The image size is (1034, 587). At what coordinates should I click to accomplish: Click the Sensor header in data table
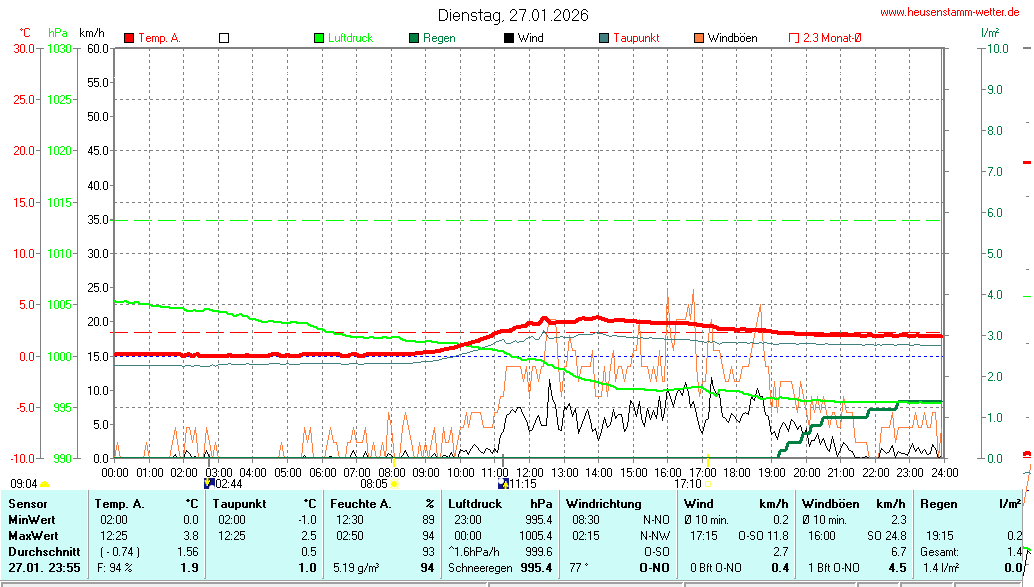pos(28,504)
